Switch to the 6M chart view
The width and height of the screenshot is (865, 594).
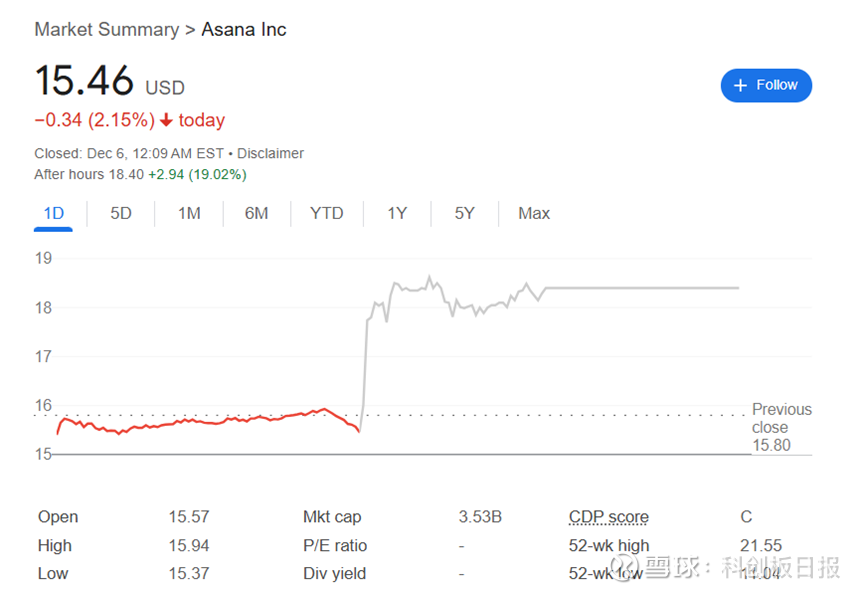point(257,213)
